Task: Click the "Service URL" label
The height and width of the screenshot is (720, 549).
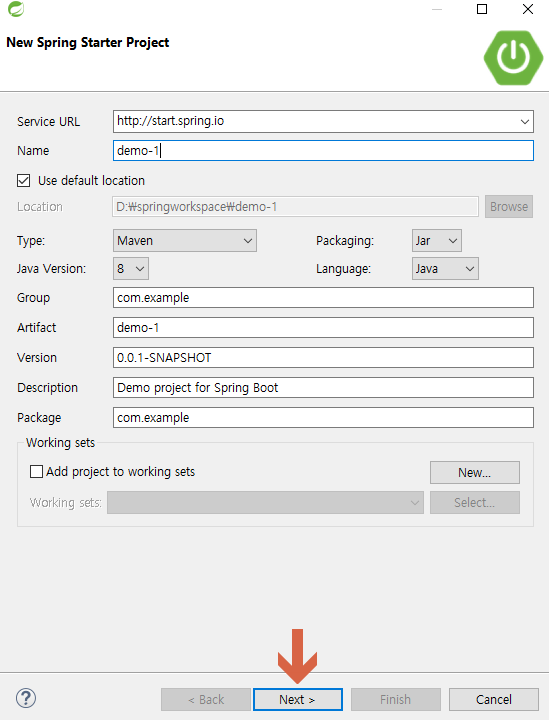Action: (48, 122)
